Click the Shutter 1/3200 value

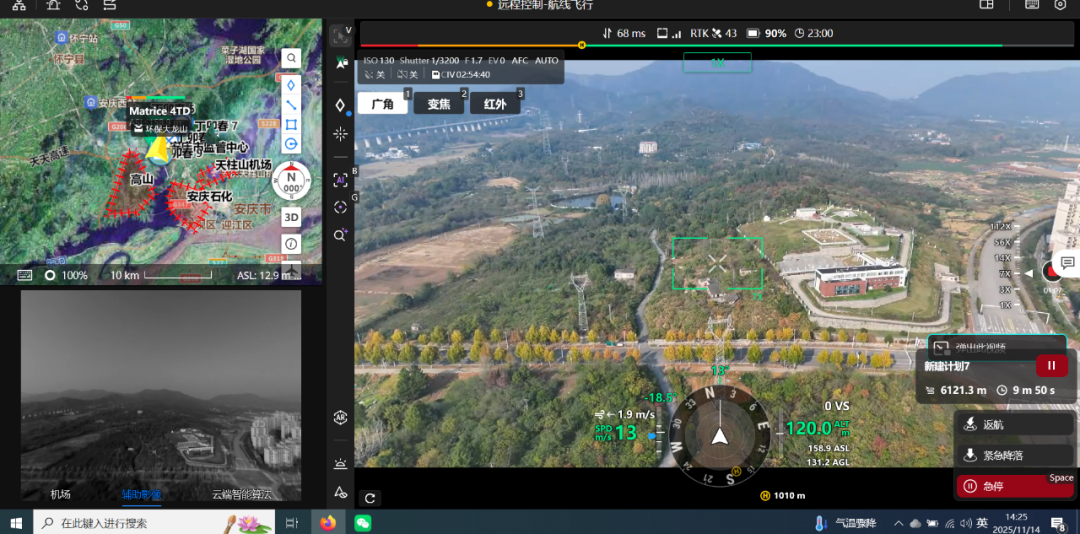coord(428,61)
